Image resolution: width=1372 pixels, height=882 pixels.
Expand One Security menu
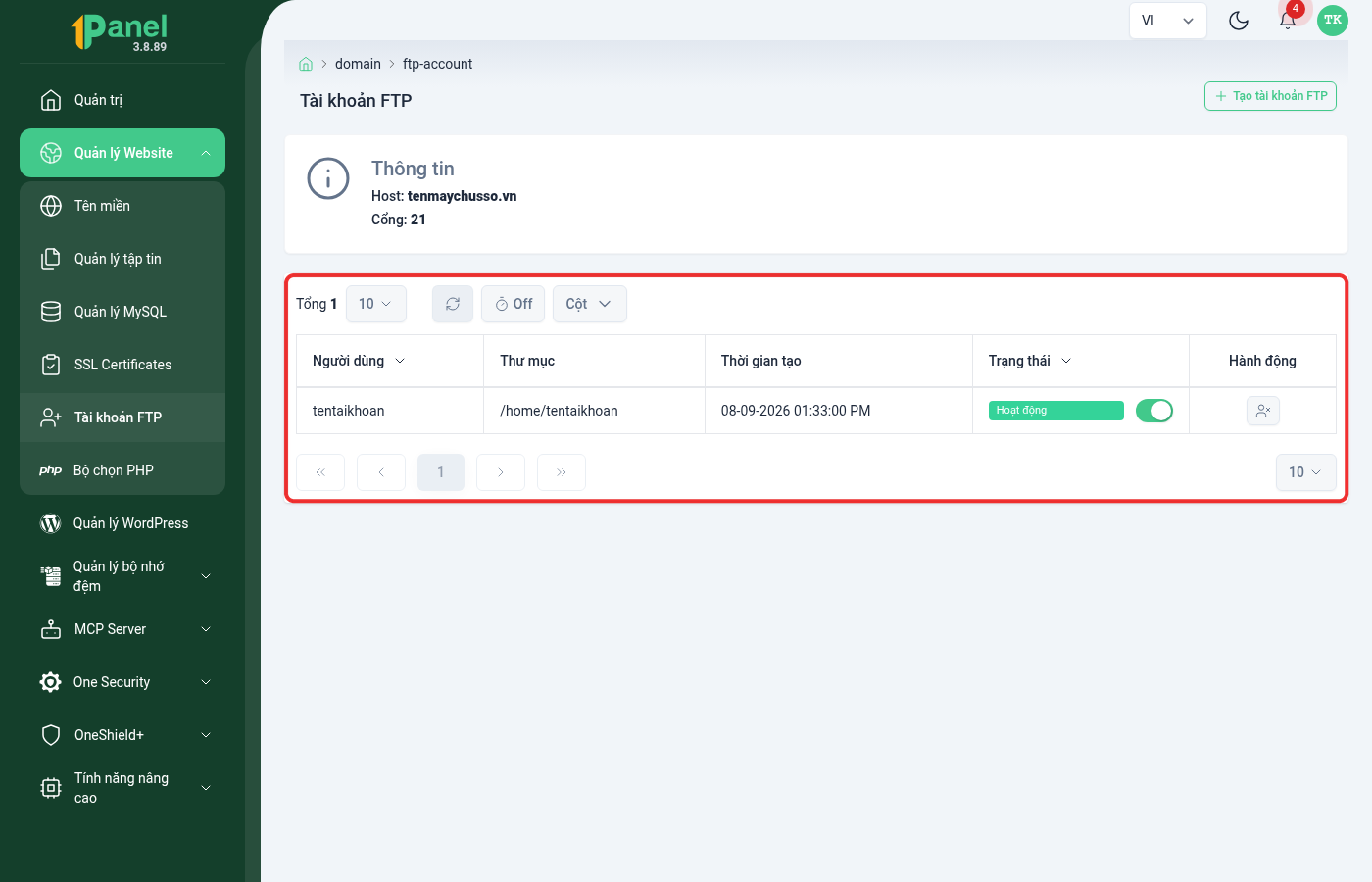(x=122, y=682)
